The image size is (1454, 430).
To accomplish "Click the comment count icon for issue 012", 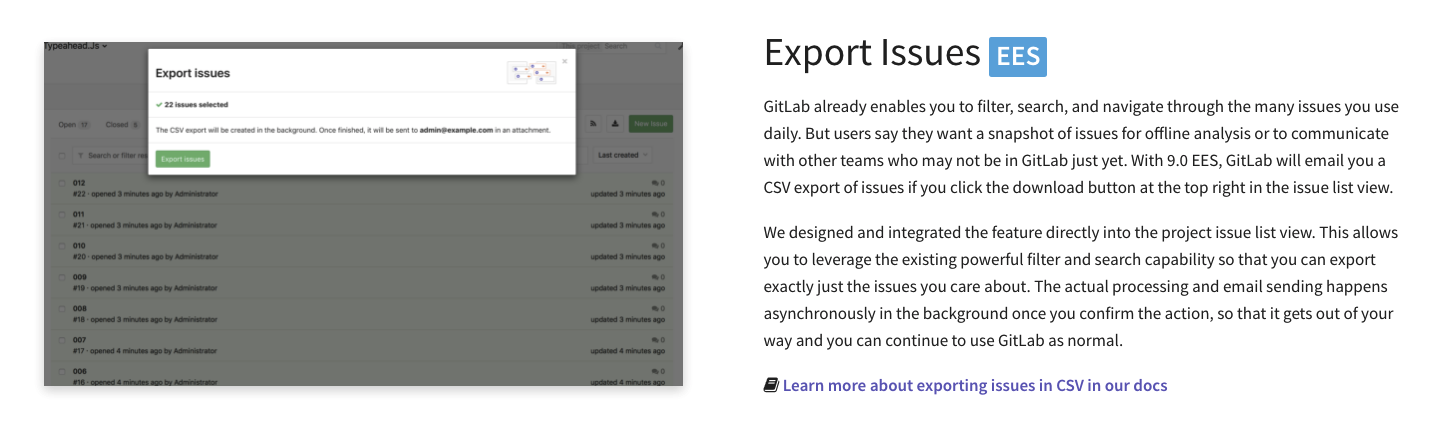I will (656, 183).
